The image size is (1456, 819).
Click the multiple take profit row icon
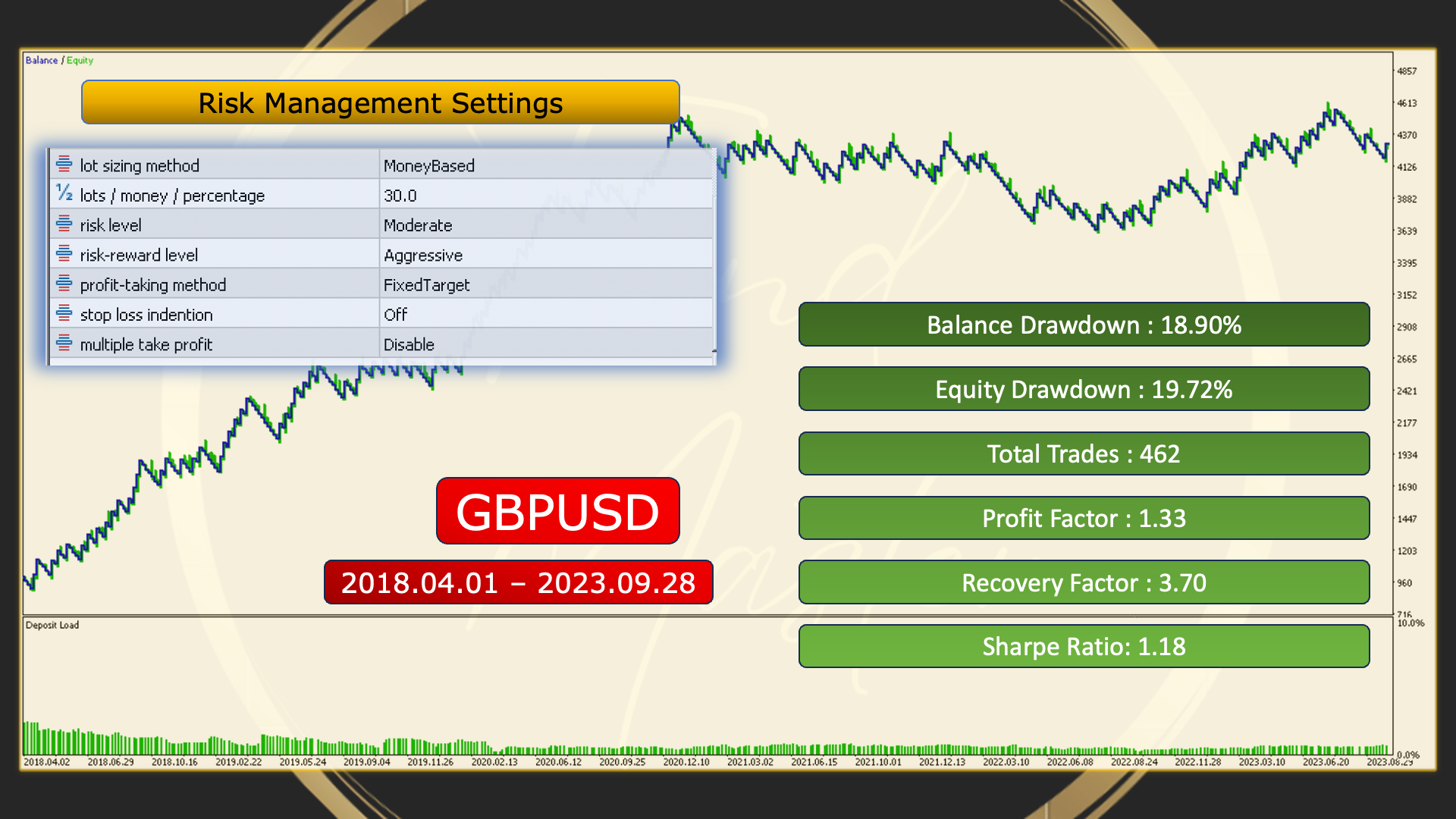point(64,344)
